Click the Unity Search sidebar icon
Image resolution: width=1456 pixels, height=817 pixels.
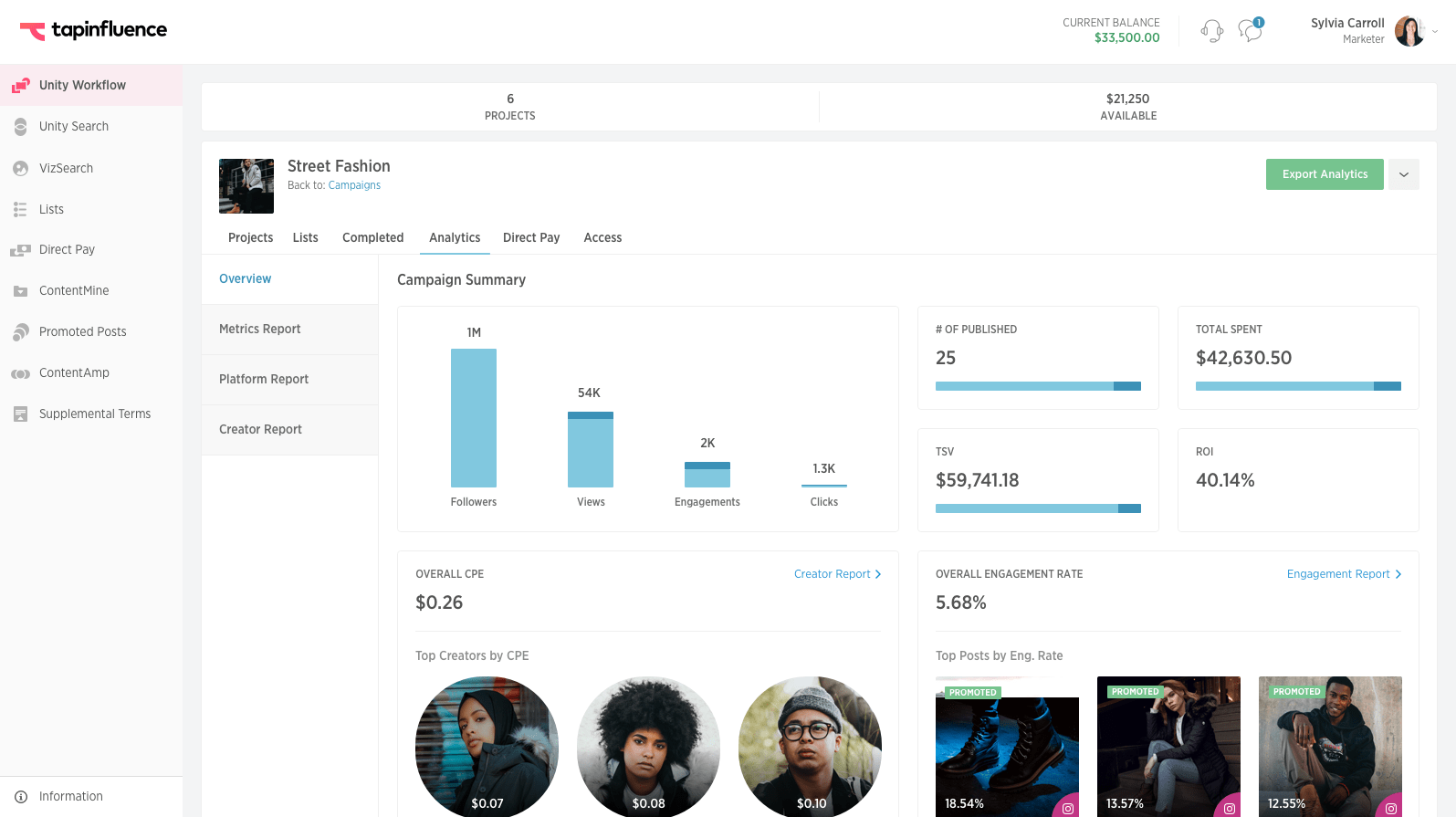point(20,127)
